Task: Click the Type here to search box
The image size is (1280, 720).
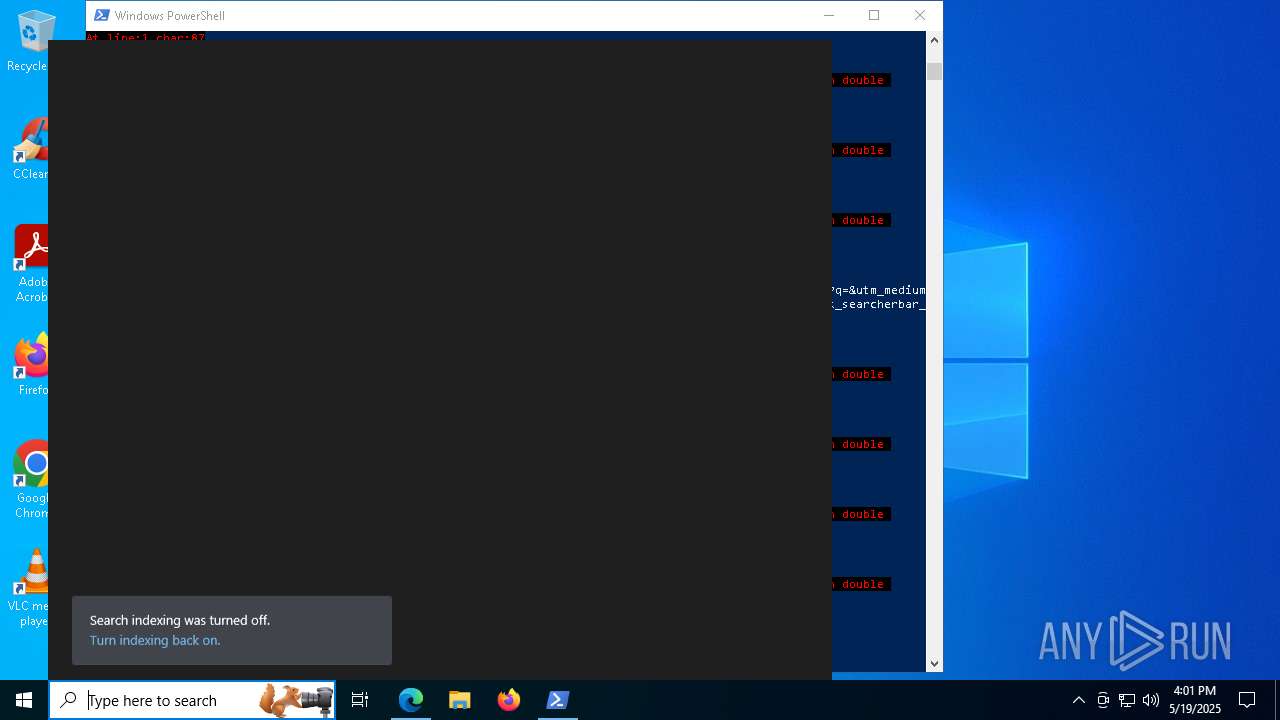Action: click(x=192, y=700)
